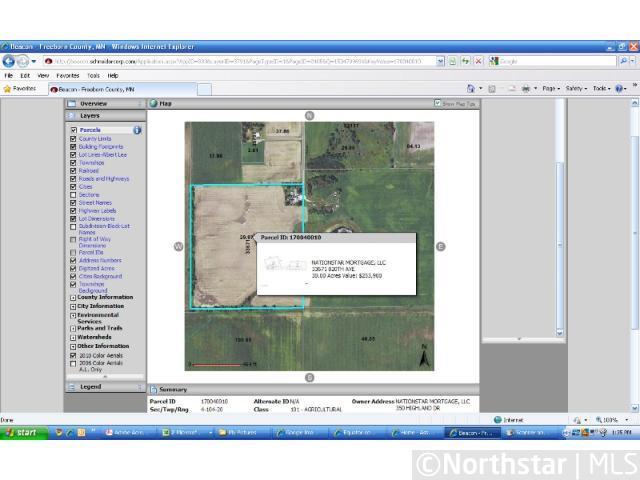Pan map south with S compass button
The height and width of the screenshot is (480, 640).
309,377
